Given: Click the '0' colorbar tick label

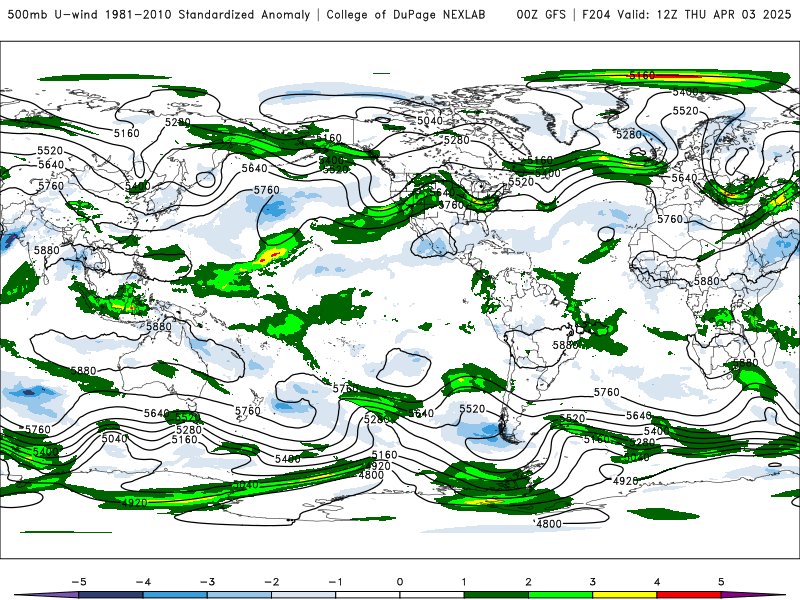Looking at the screenshot, I should click(x=400, y=582).
